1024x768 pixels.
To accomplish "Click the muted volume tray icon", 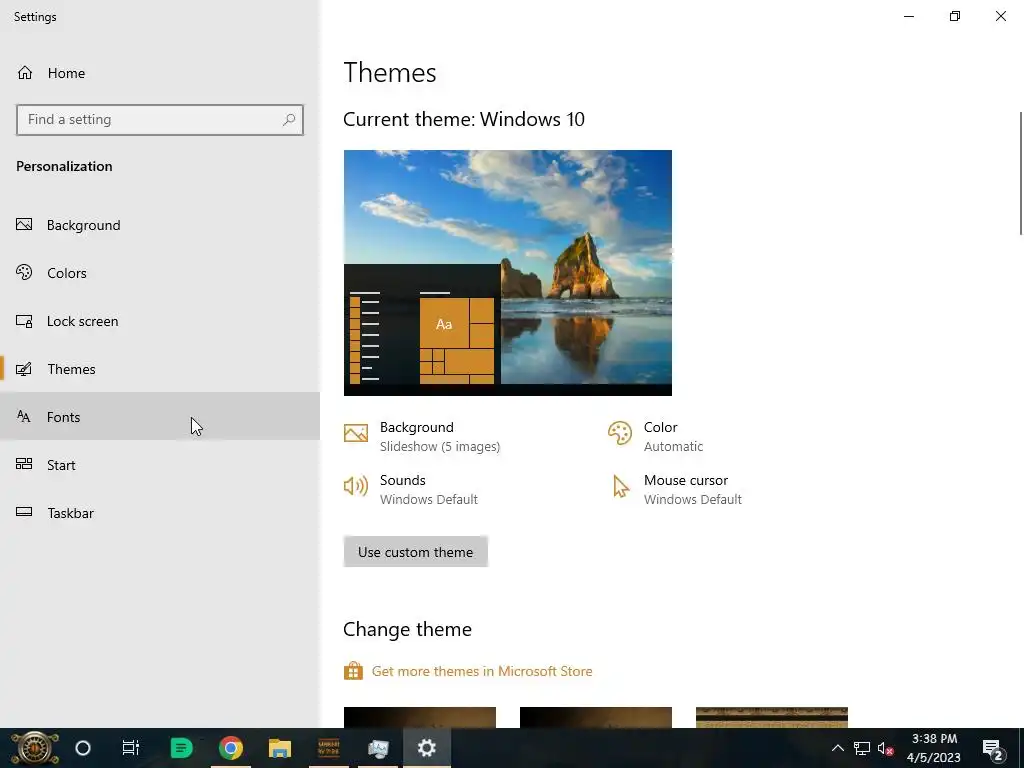I will click(x=886, y=748).
